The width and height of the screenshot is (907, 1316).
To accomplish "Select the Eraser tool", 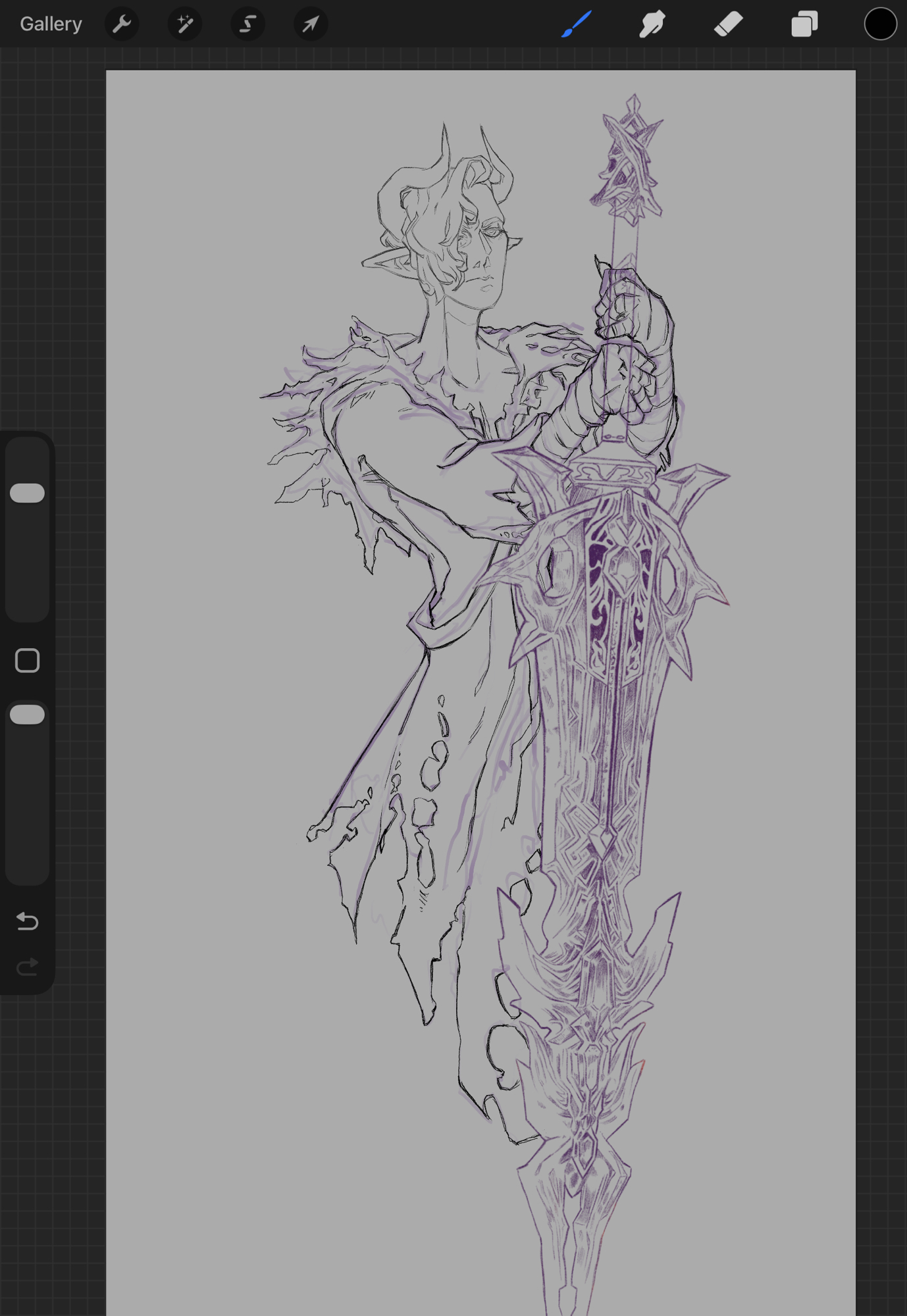I will click(x=729, y=24).
